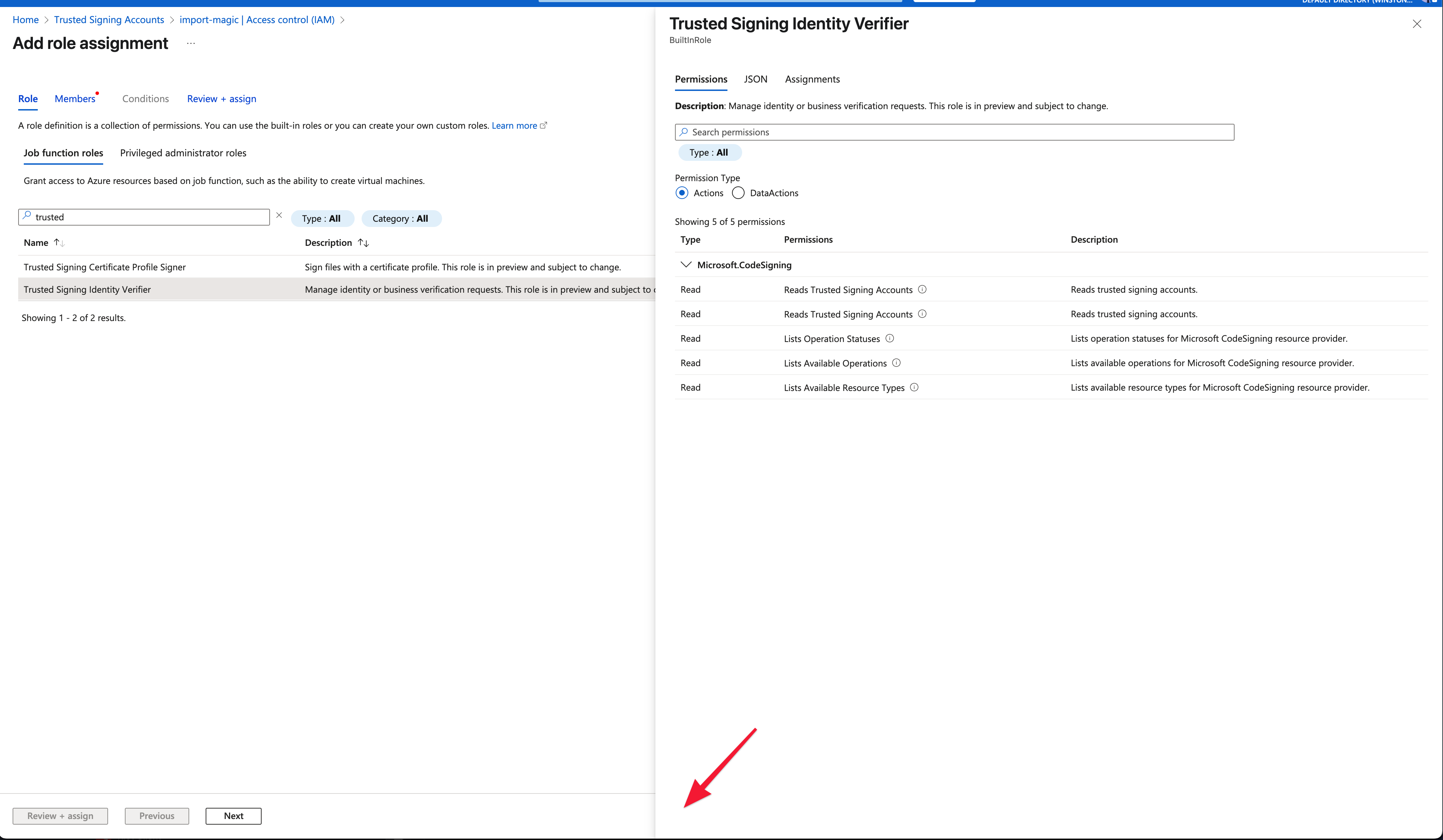Select the Actions permission type radio

coord(681,193)
